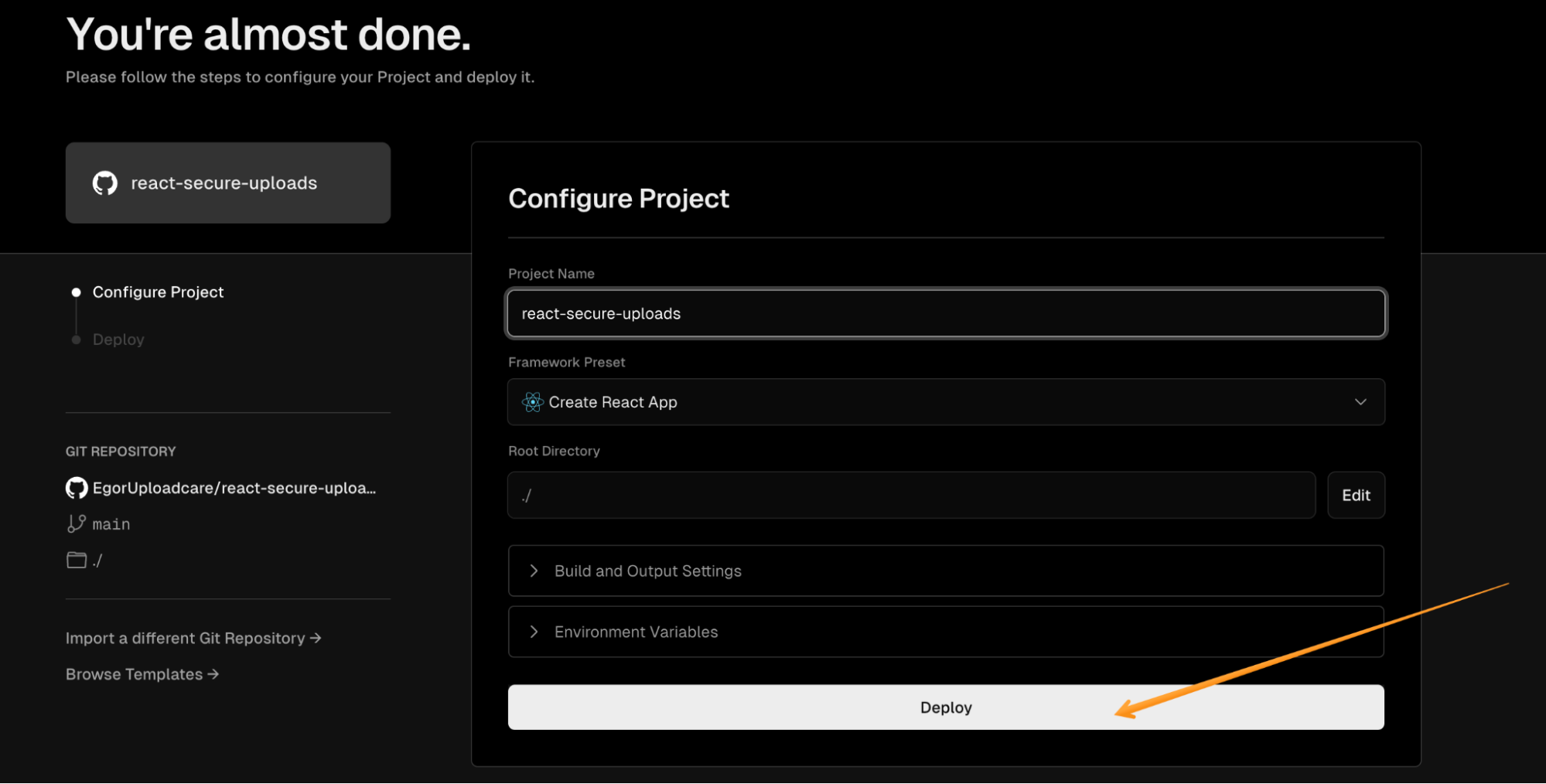Expand the Environment Variables section

coord(945,632)
